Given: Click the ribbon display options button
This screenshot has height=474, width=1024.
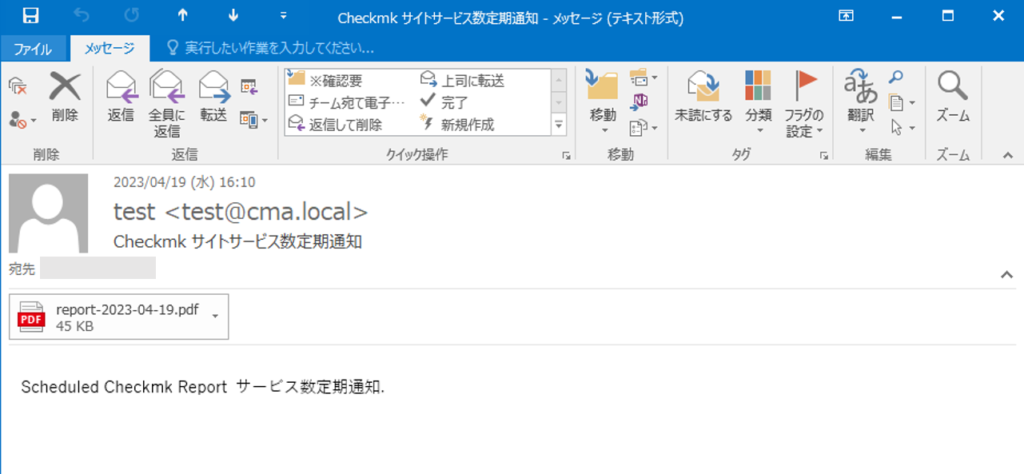Looking at the screenshot, I should tap(846, 16).
